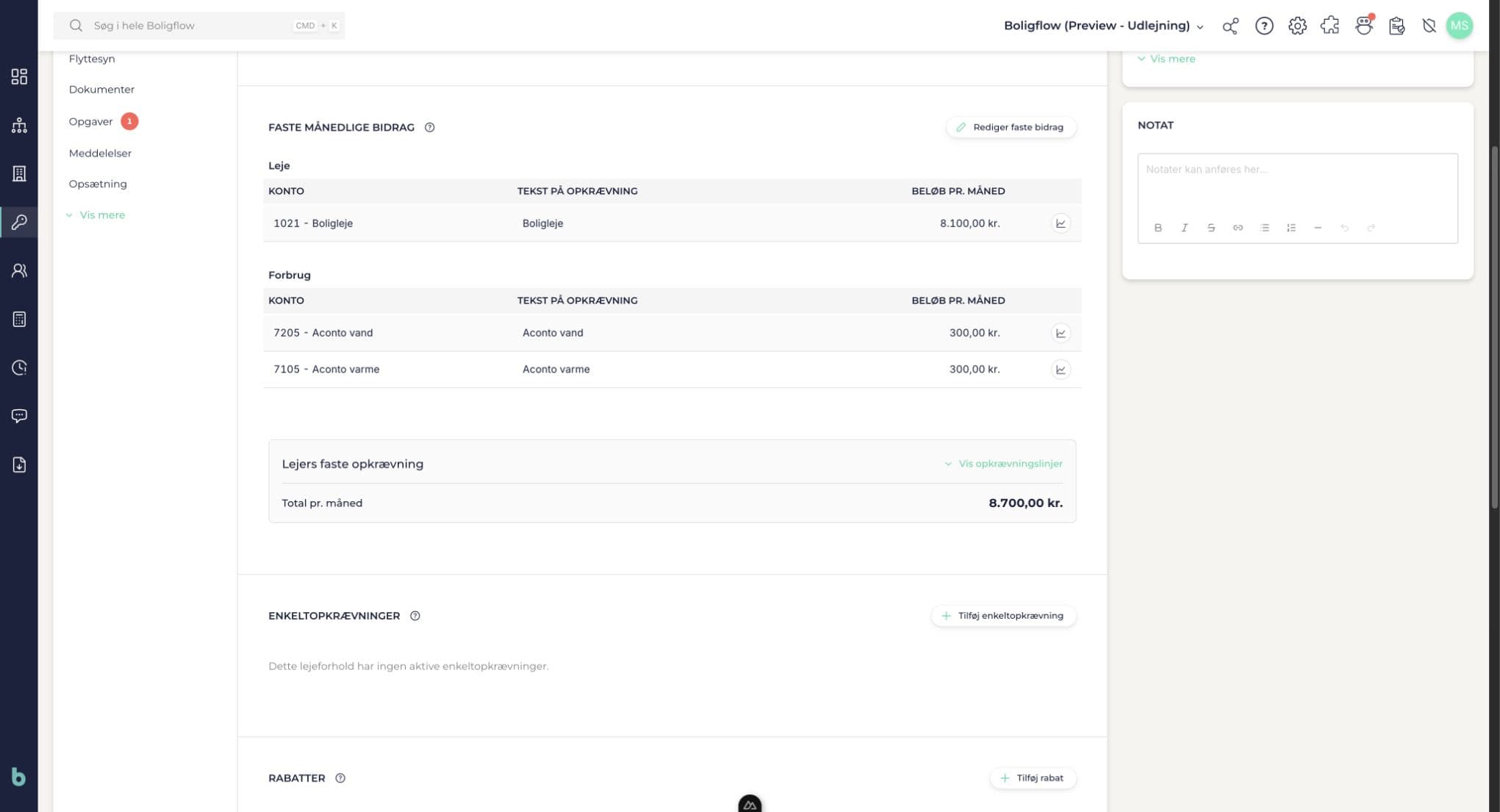Open the organization hierarchy sidebar icon

click(19, 125)
